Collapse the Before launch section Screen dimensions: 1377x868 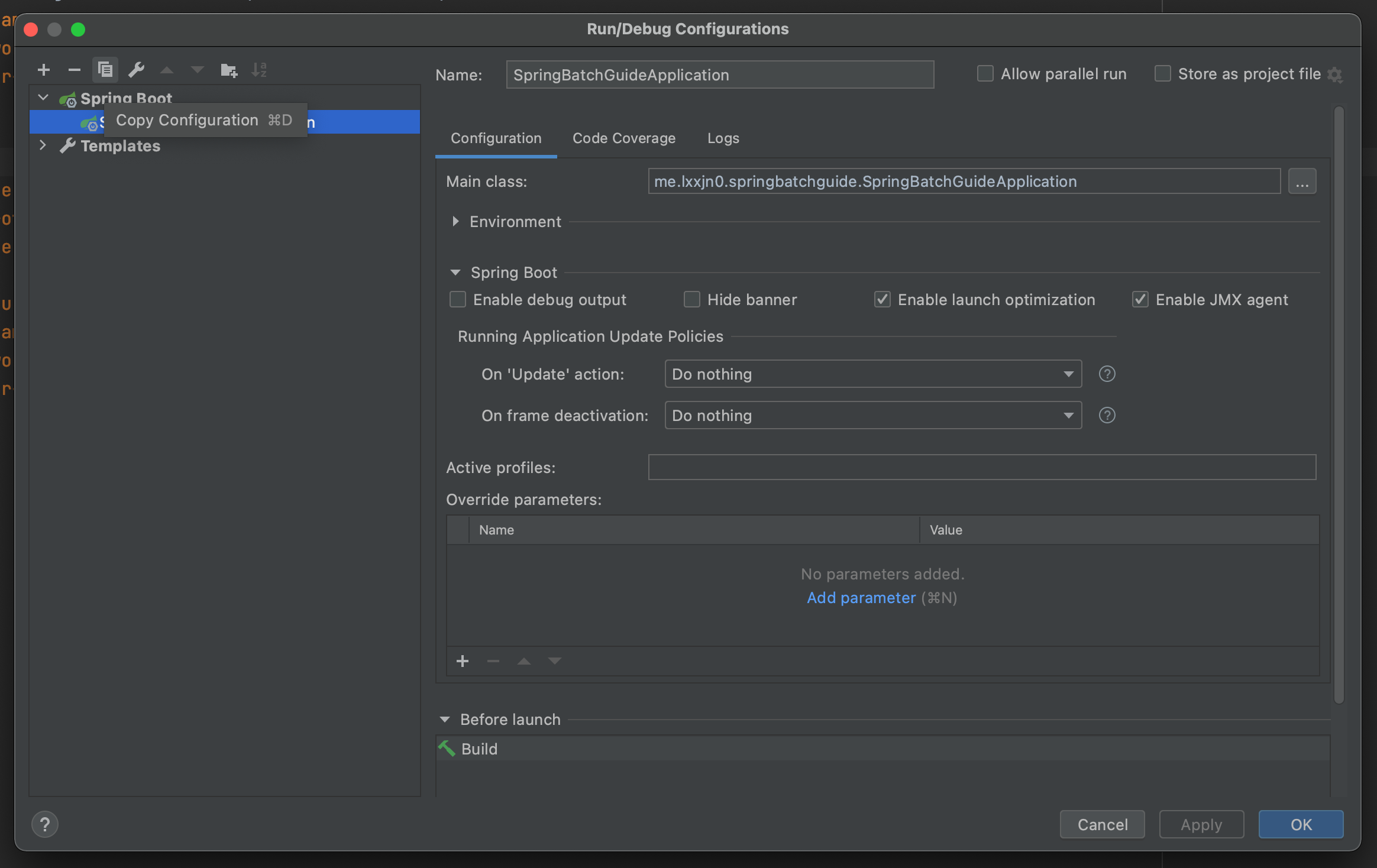pyautogui.click(x=445, y=720)
